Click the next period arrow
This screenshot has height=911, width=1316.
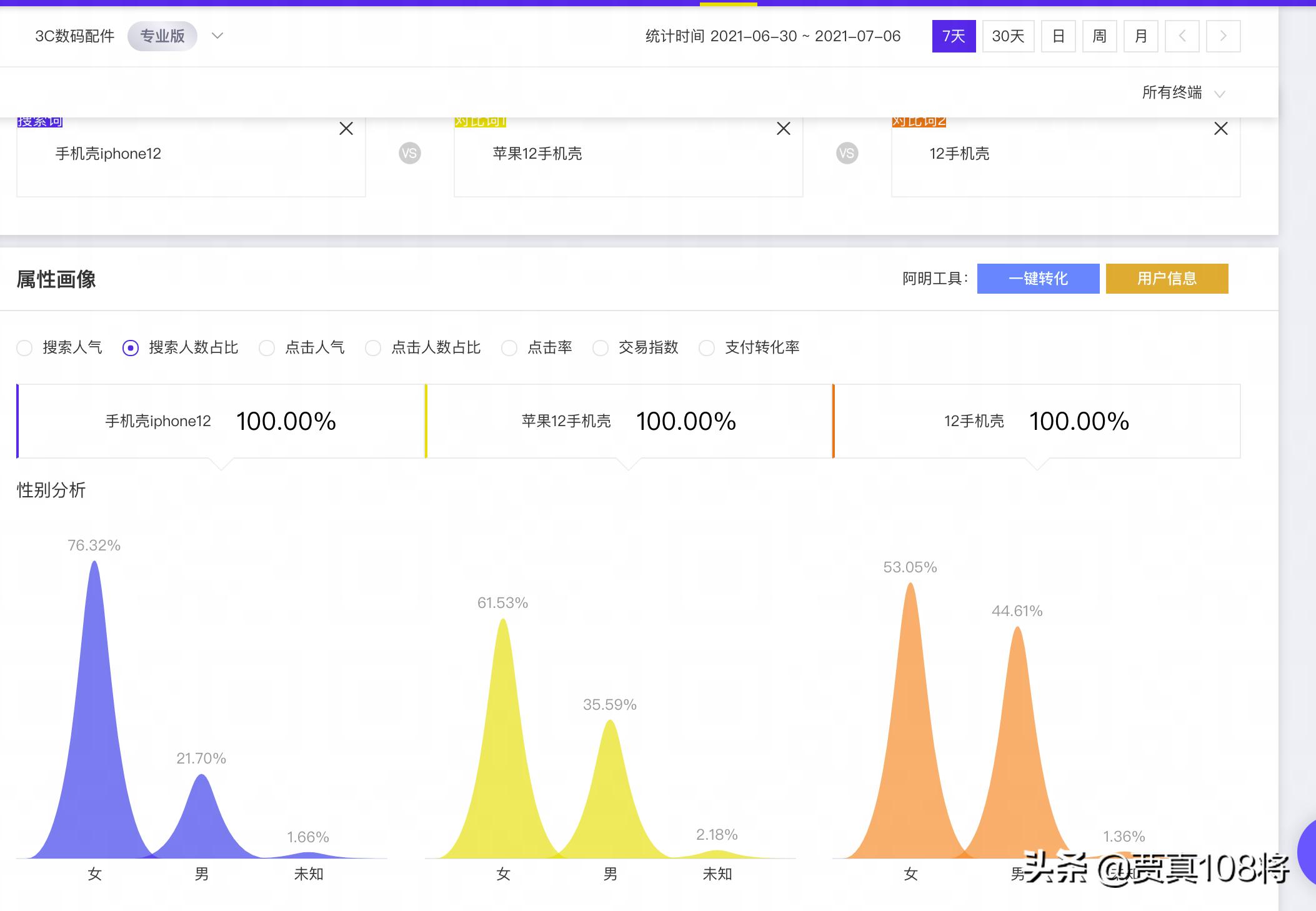(1224, 36)
